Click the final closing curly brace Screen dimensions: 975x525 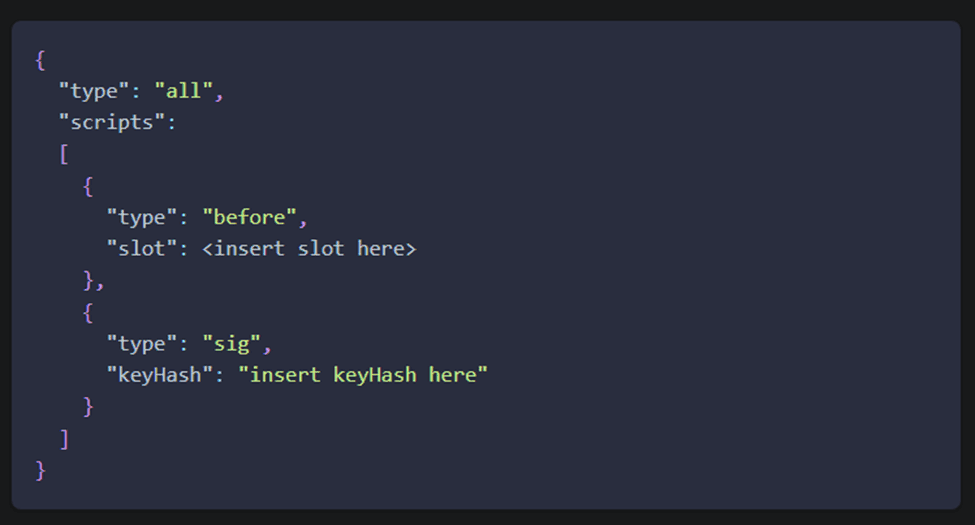click(40, 470)
